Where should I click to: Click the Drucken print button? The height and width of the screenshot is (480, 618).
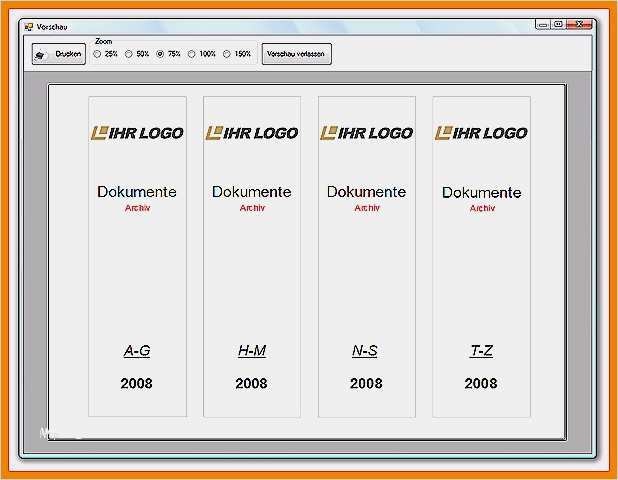coord(59,54)
